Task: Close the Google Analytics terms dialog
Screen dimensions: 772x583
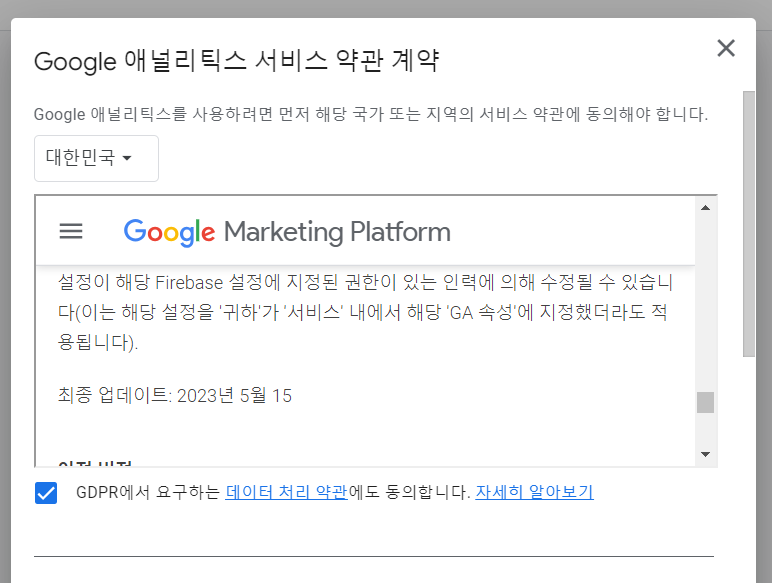Action: coord(726,48)
